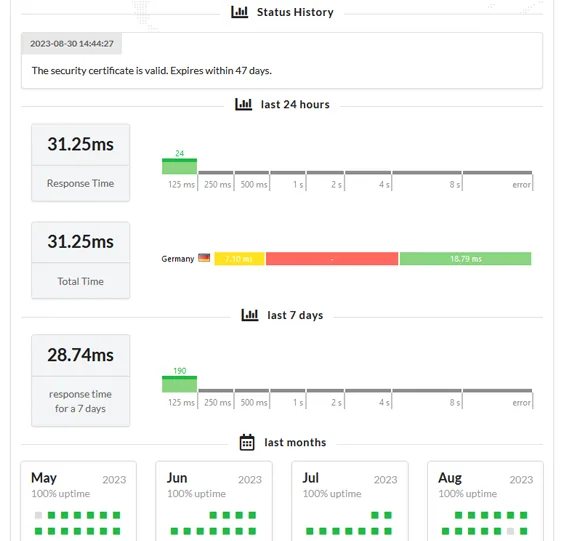Click the 28.74ms seven-day response card
564x541 pixels.
click(81, 381)
